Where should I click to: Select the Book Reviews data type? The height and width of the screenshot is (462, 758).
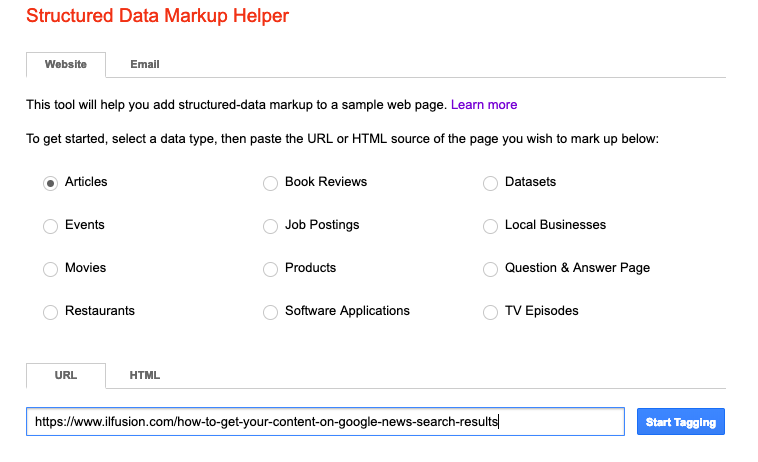(270, 183)
